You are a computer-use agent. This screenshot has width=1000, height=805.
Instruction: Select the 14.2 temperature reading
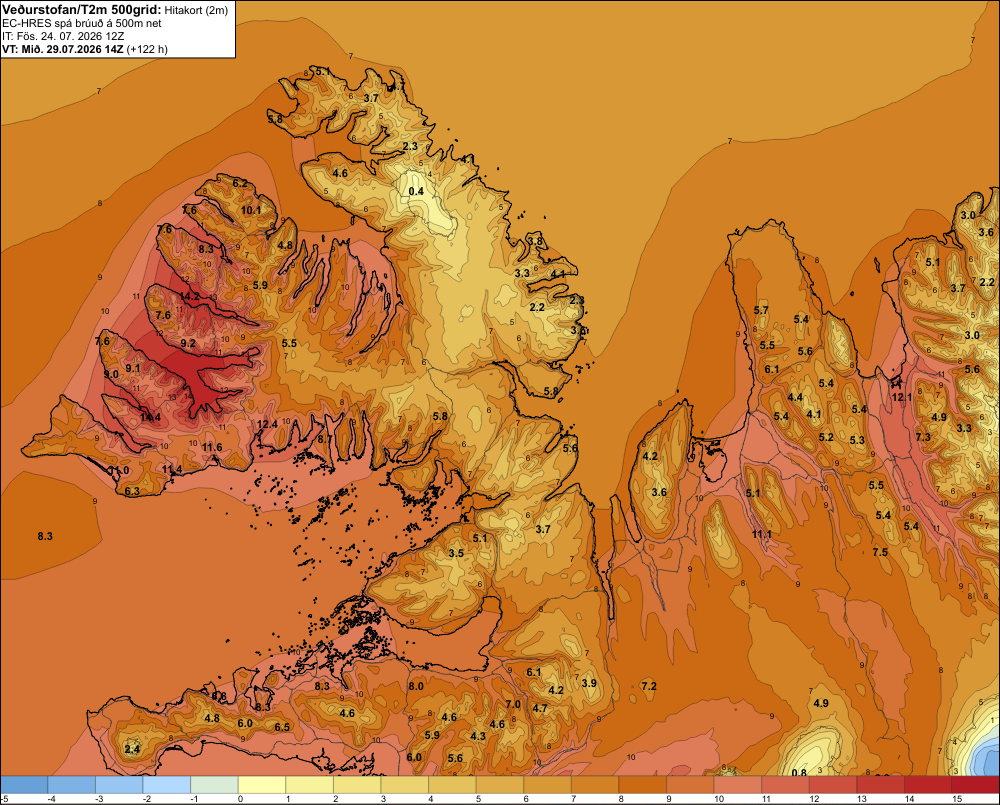click(x=189, y=296)
